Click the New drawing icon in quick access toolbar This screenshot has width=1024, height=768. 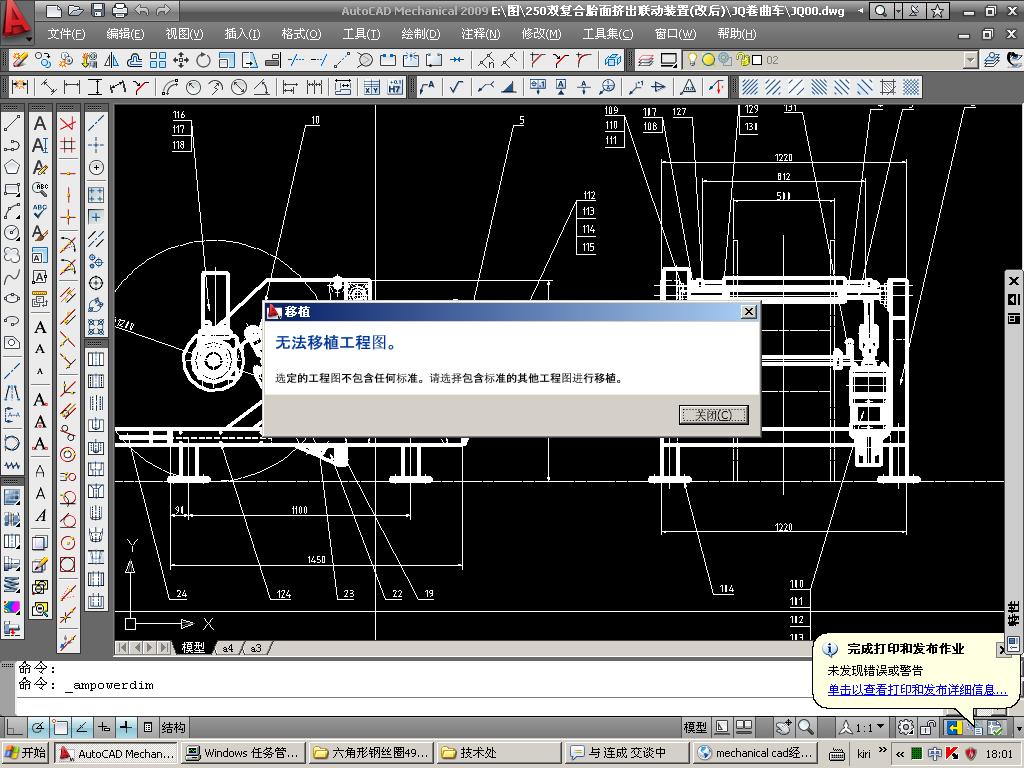pos(54,10)
